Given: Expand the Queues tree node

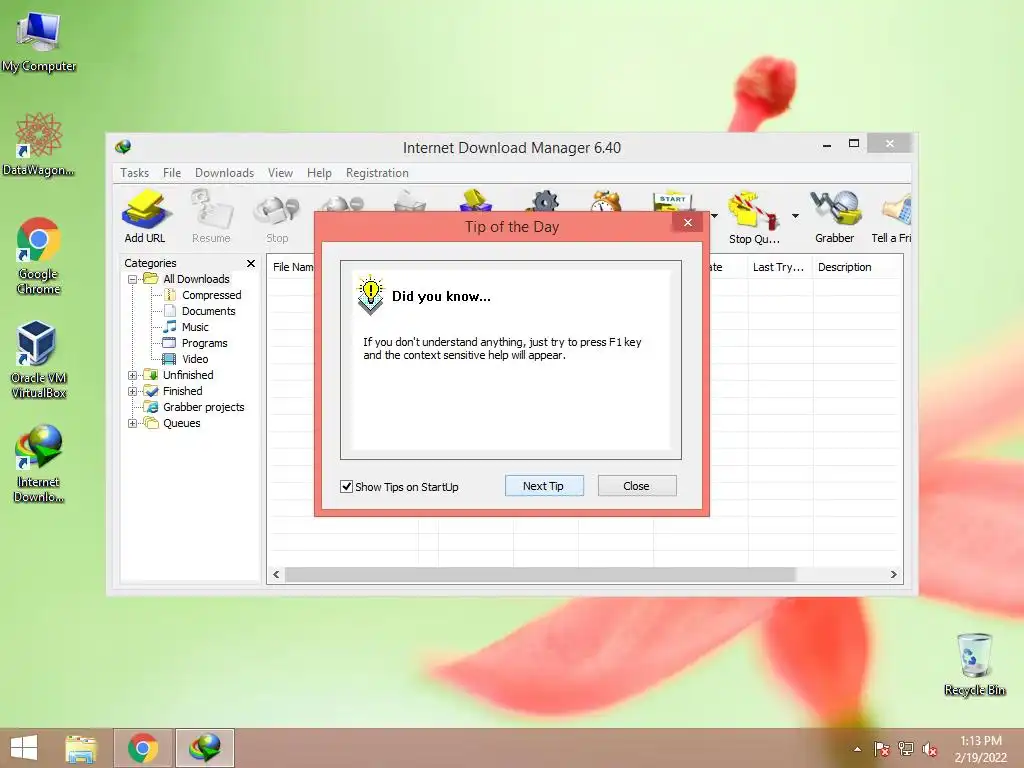Looking at the screenshot, I should pyautogui.click(x=133, y=423).
